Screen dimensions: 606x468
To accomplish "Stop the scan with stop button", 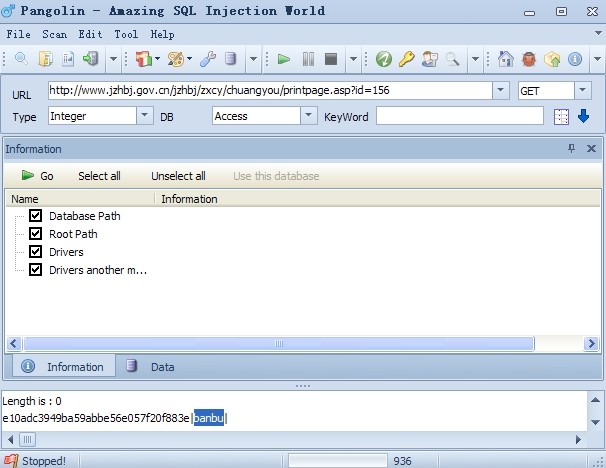I will (x=331, y=59).
